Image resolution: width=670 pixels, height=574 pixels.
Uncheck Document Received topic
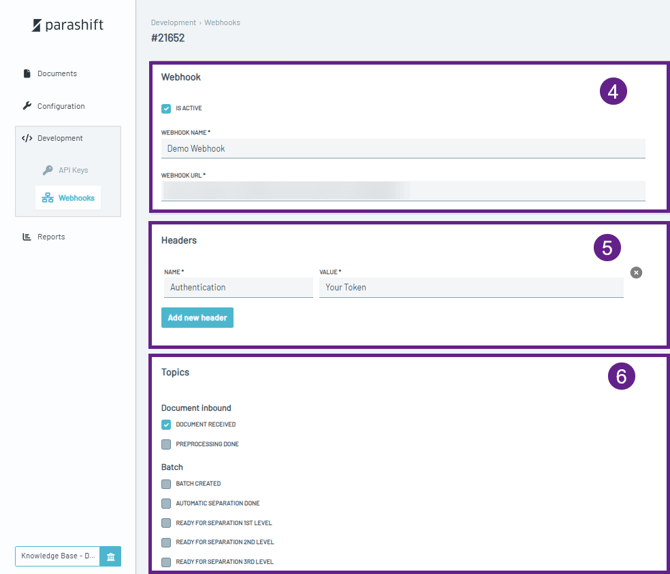166,424
